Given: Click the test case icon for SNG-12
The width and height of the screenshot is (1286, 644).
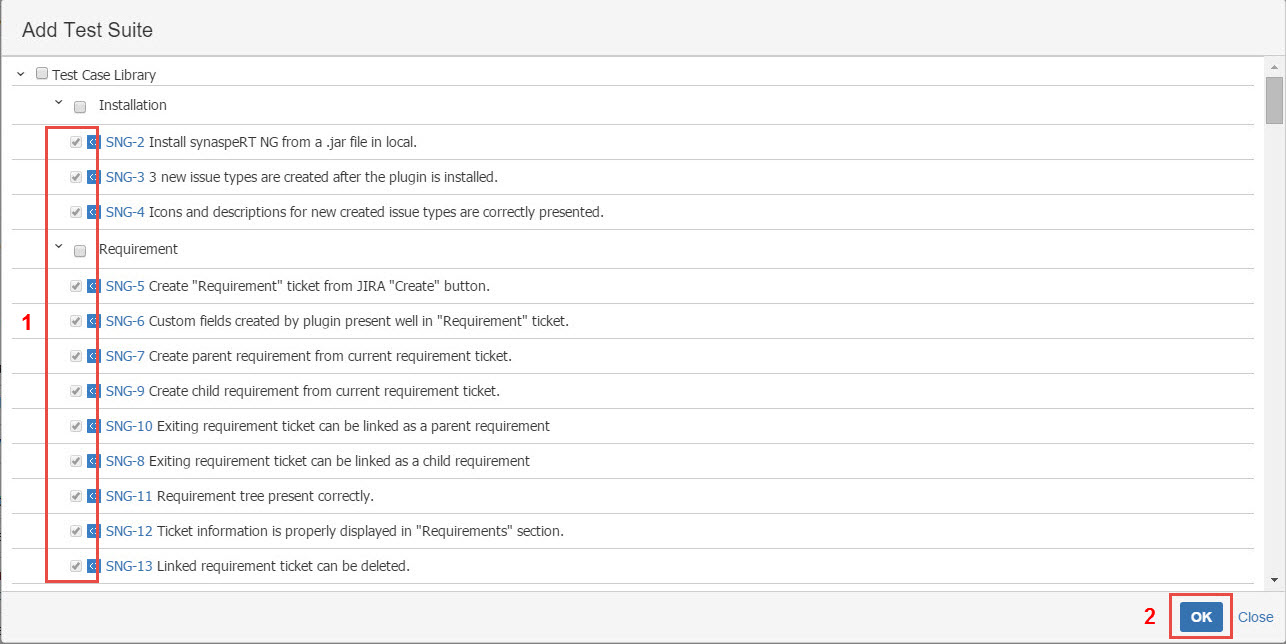Looking at the screenshot, I should [92, 531].
